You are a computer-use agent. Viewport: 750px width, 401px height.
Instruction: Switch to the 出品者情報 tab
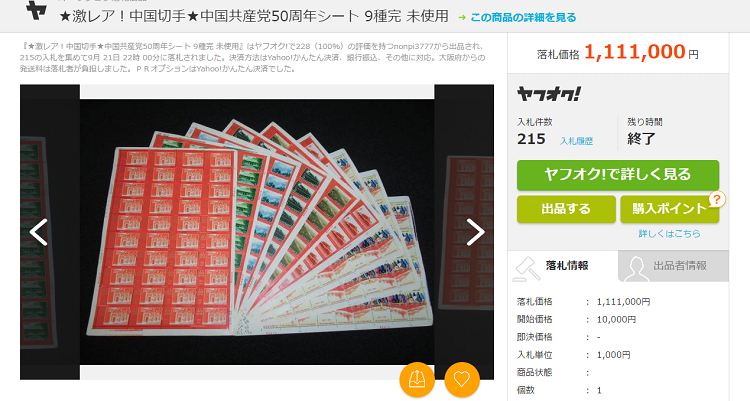click(x=673, y=266)
